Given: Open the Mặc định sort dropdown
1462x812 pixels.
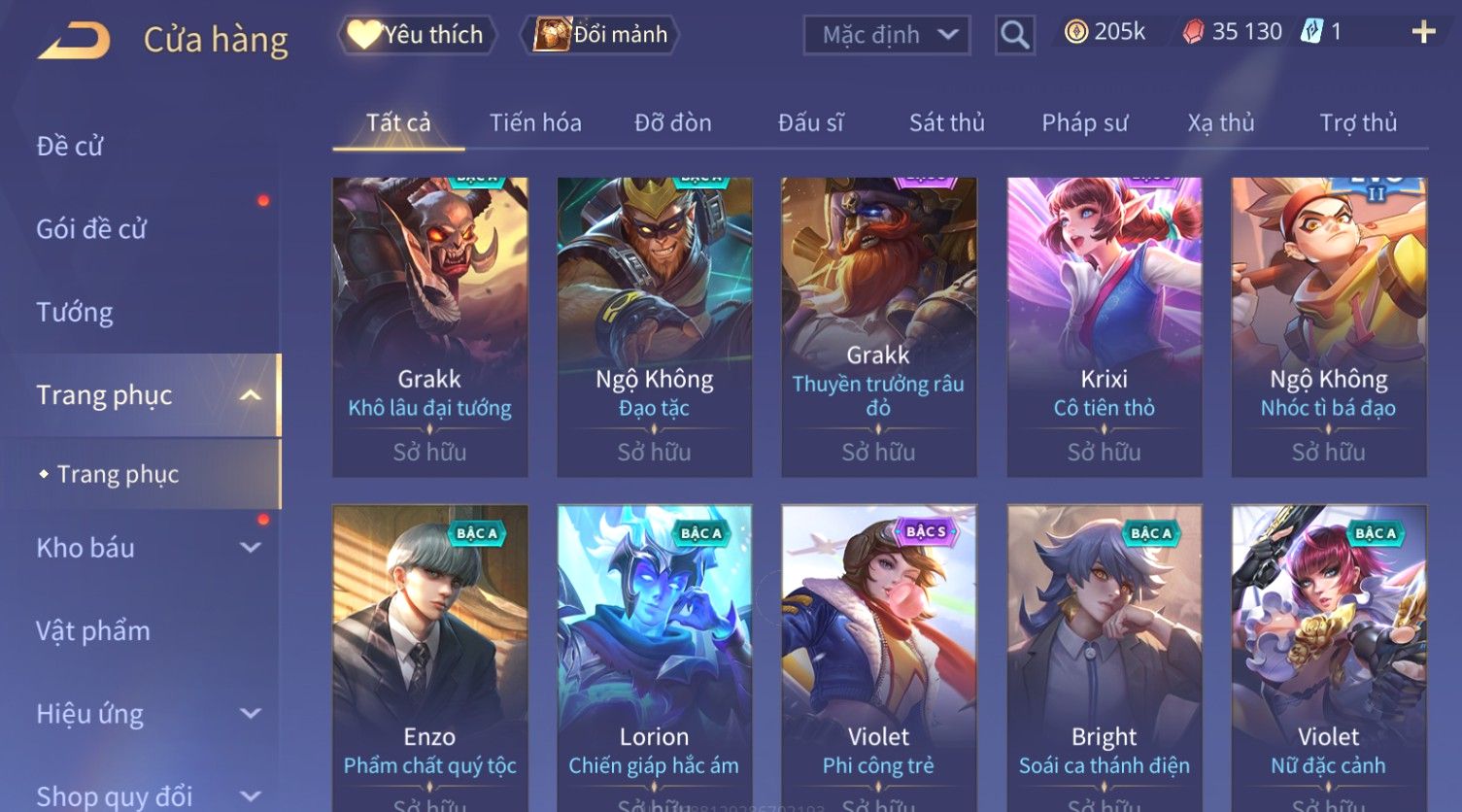Looking at the screenshot, I should tap(886, 35).
